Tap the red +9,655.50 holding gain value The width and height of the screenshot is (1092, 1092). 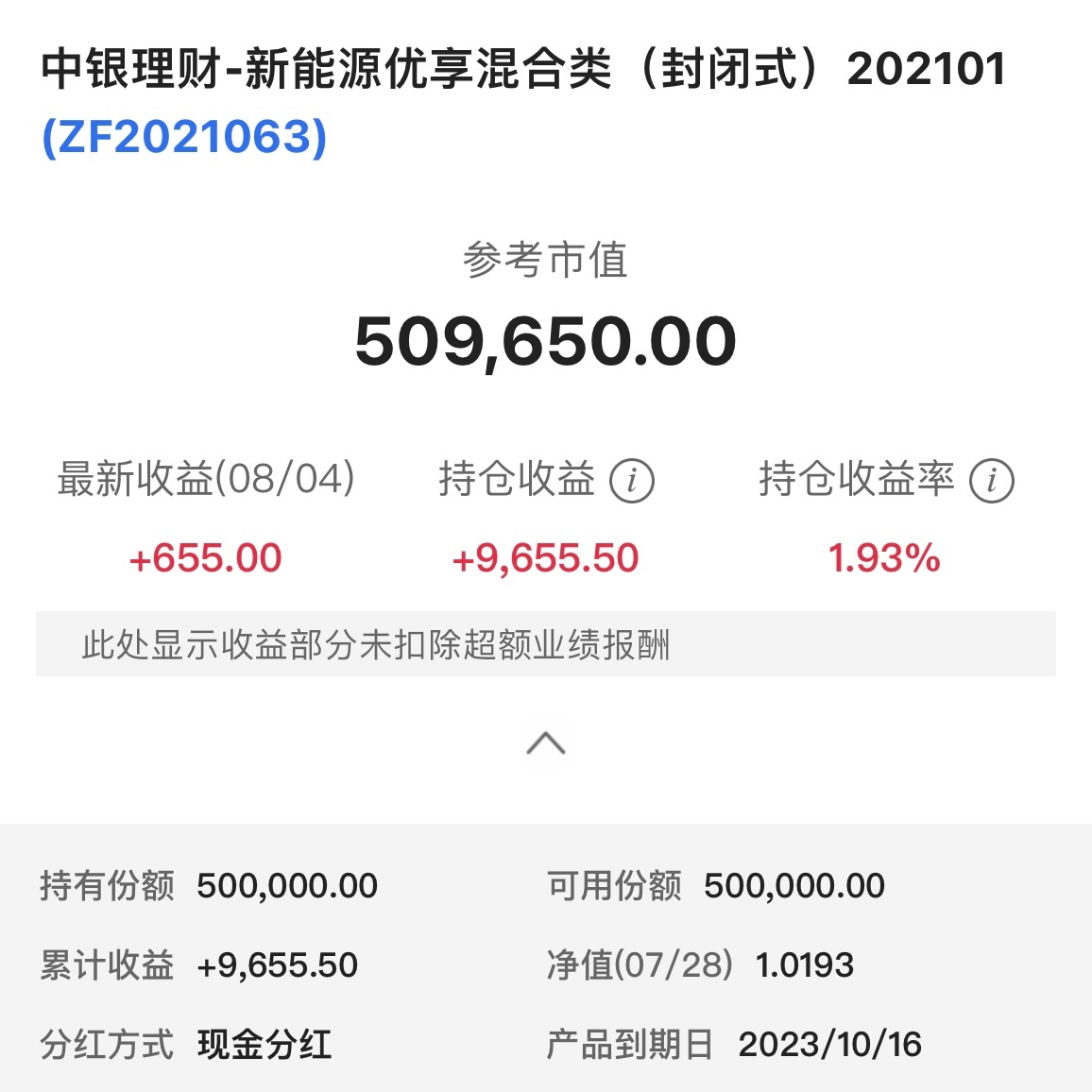pos(545,558)
